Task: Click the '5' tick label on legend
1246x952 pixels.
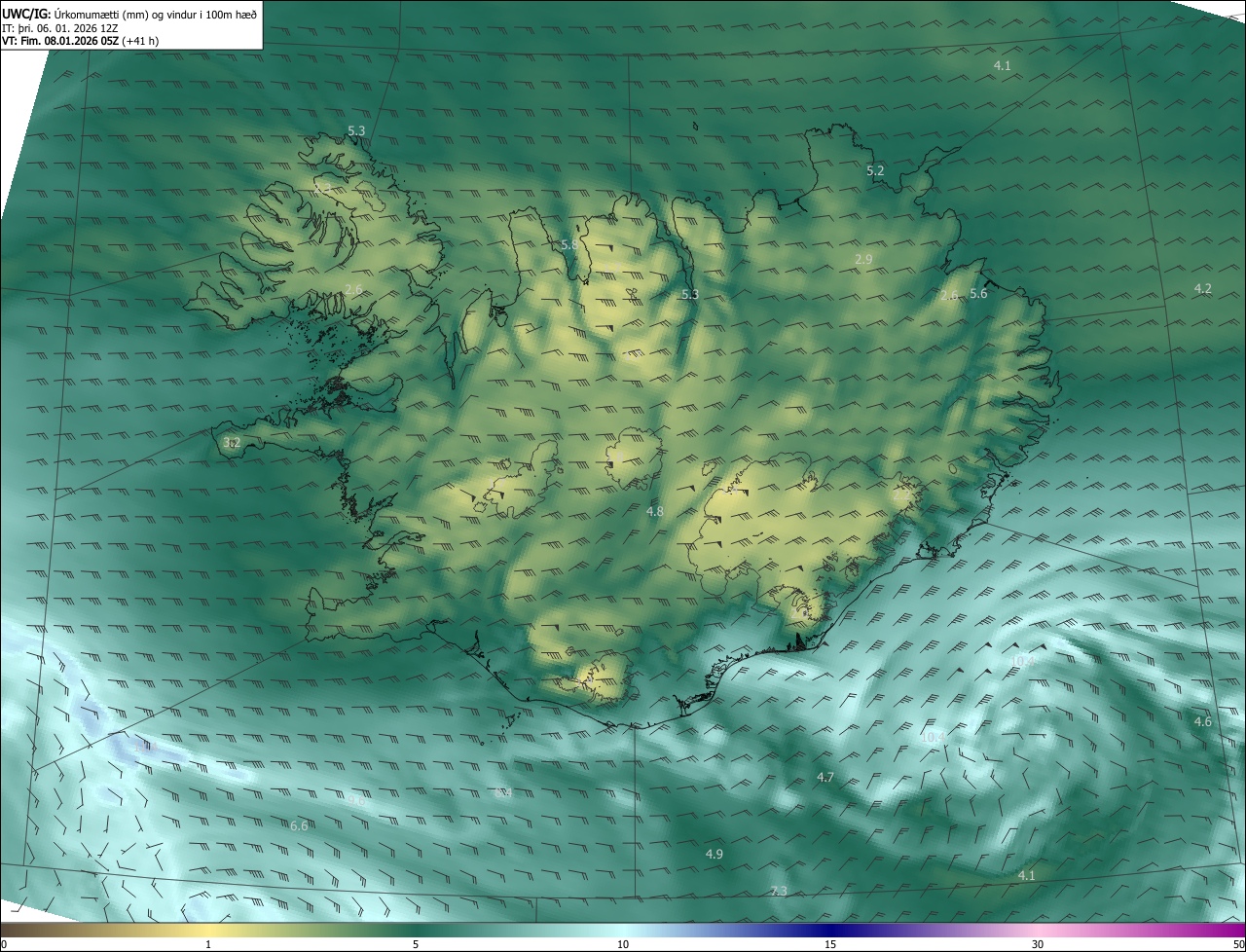Action: coord(416,944)
